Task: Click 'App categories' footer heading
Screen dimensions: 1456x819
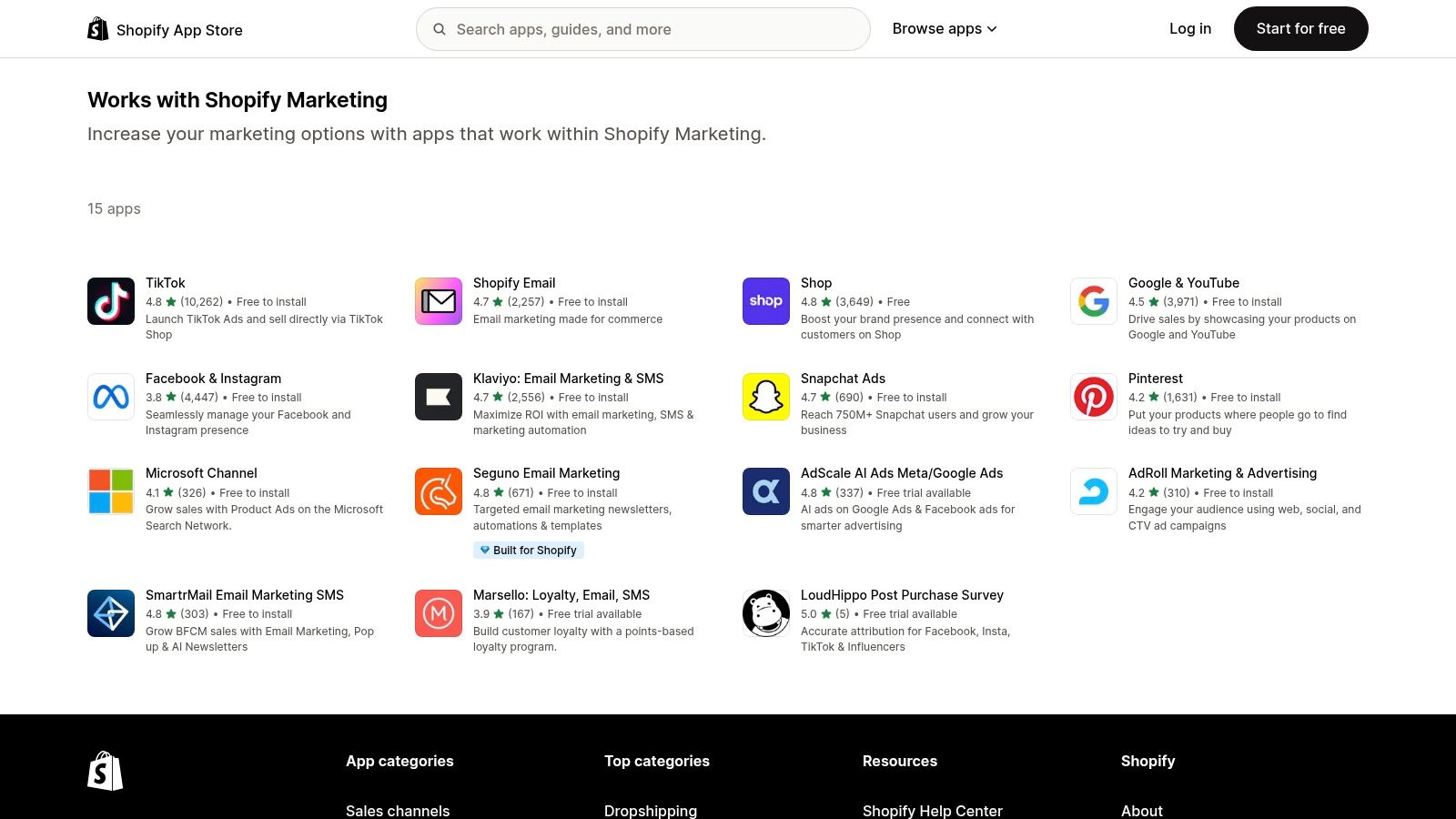Action: (399, 761)
